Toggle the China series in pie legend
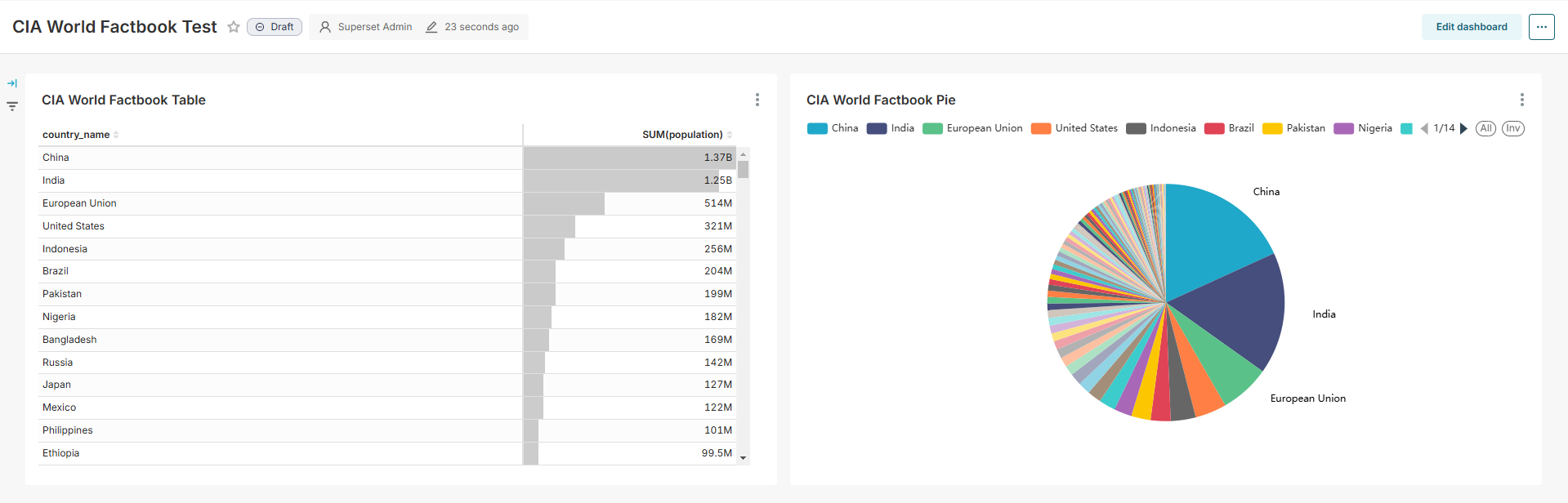The height and width of the screenshot is (503, 1568). 833,128
